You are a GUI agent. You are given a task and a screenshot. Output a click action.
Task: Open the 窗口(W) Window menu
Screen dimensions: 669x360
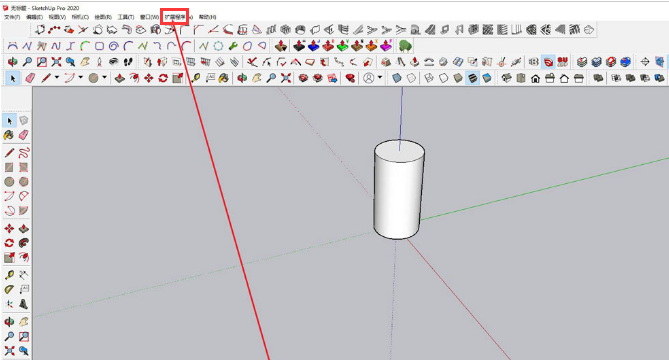tap(149, 17)
